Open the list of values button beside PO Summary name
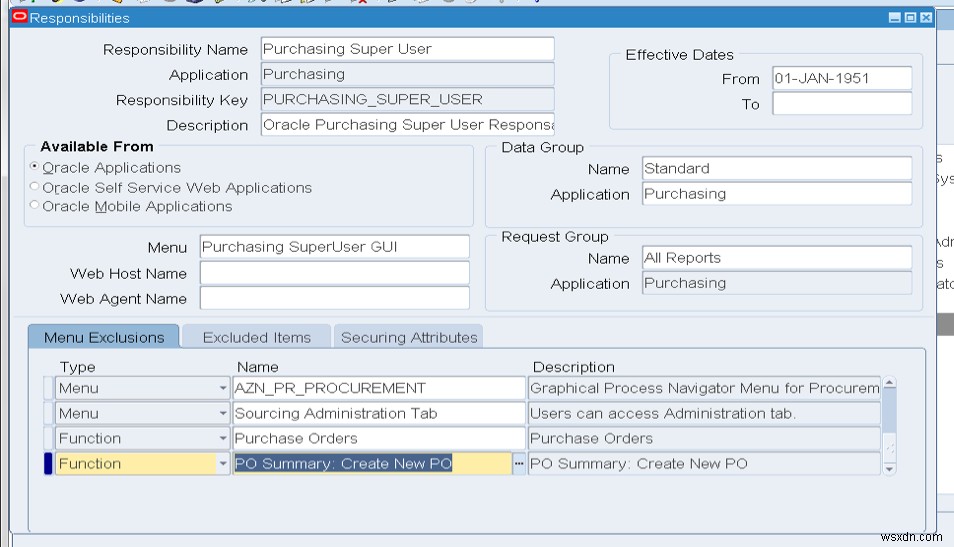This screenshot has width=954, height=547. point(518,464)
